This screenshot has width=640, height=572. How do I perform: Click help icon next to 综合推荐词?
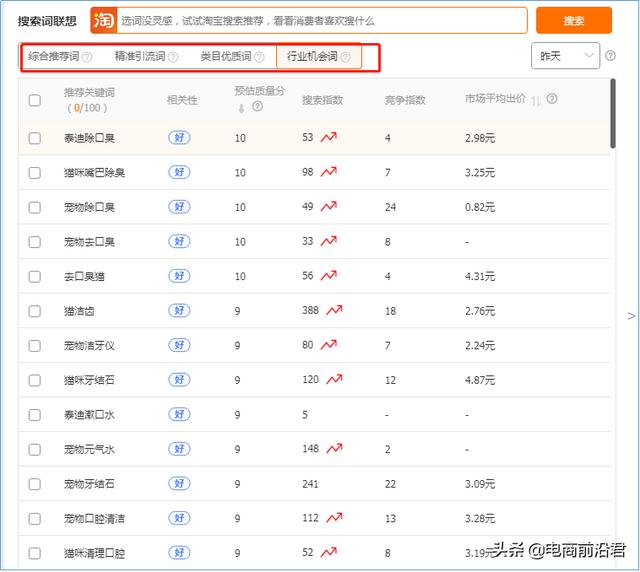tap(87, 57)
